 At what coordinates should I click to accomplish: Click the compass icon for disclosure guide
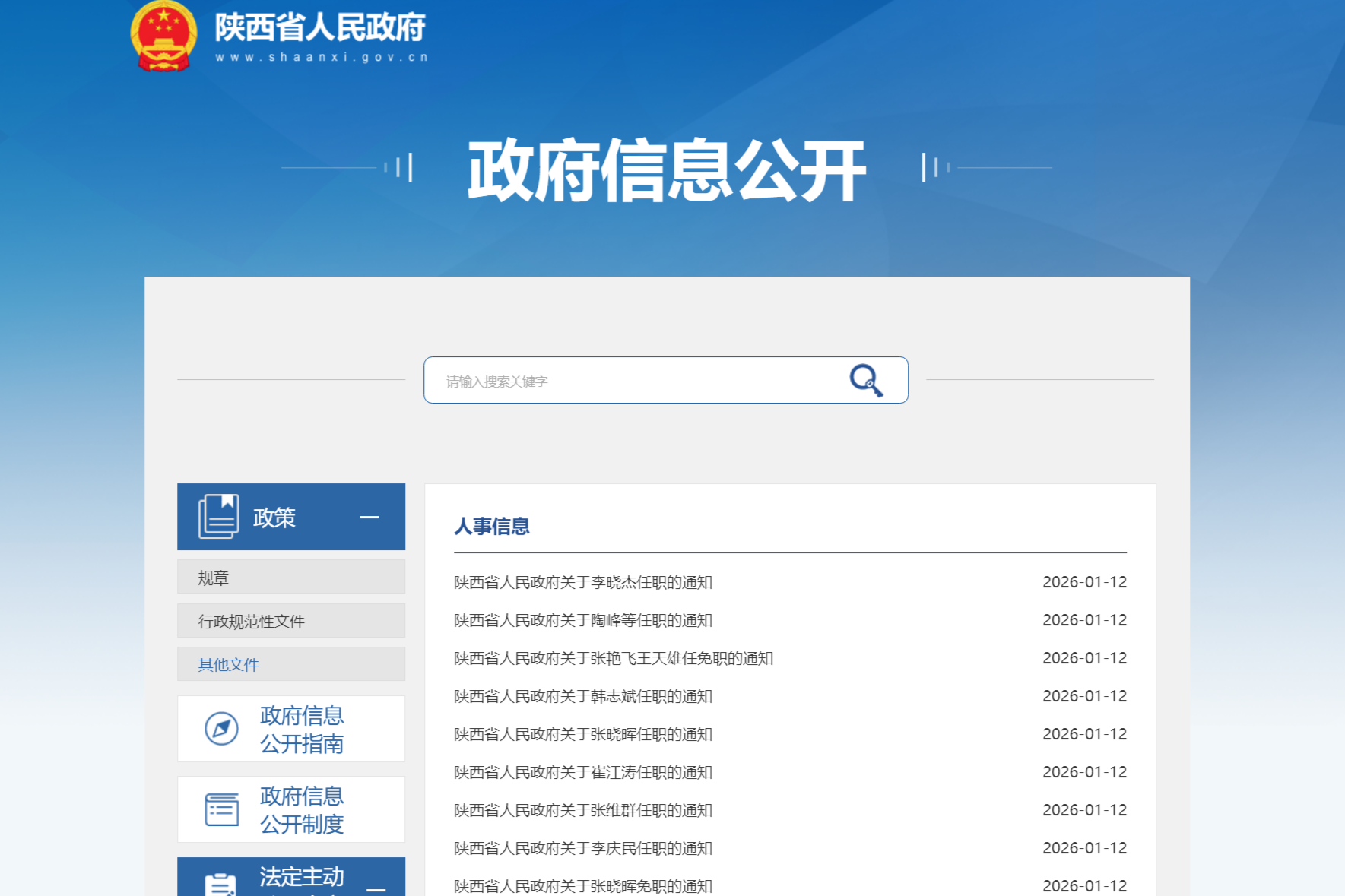pyautogui.click(x=221, y=729)
